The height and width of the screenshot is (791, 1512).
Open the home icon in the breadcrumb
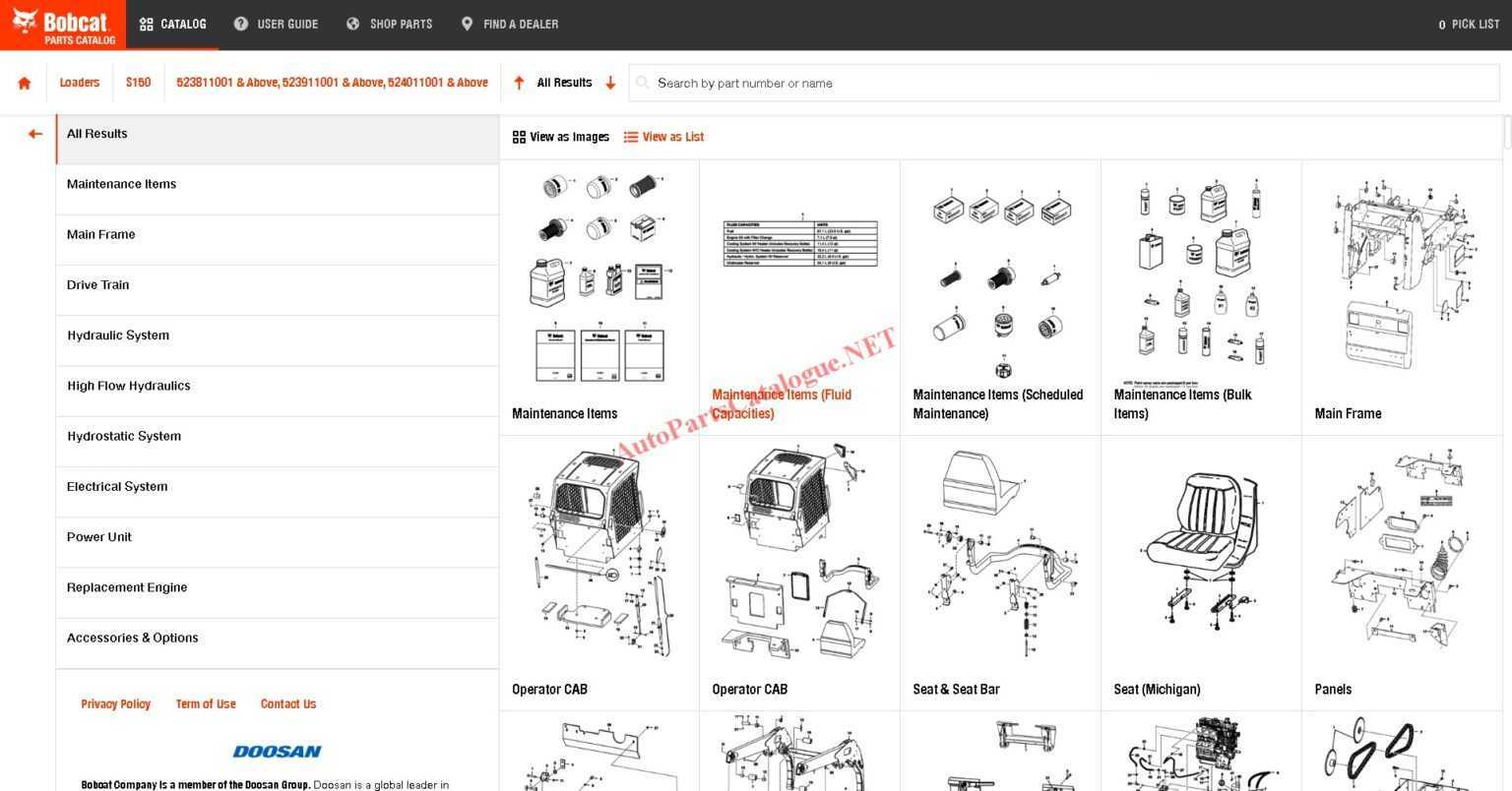(24, 83)
